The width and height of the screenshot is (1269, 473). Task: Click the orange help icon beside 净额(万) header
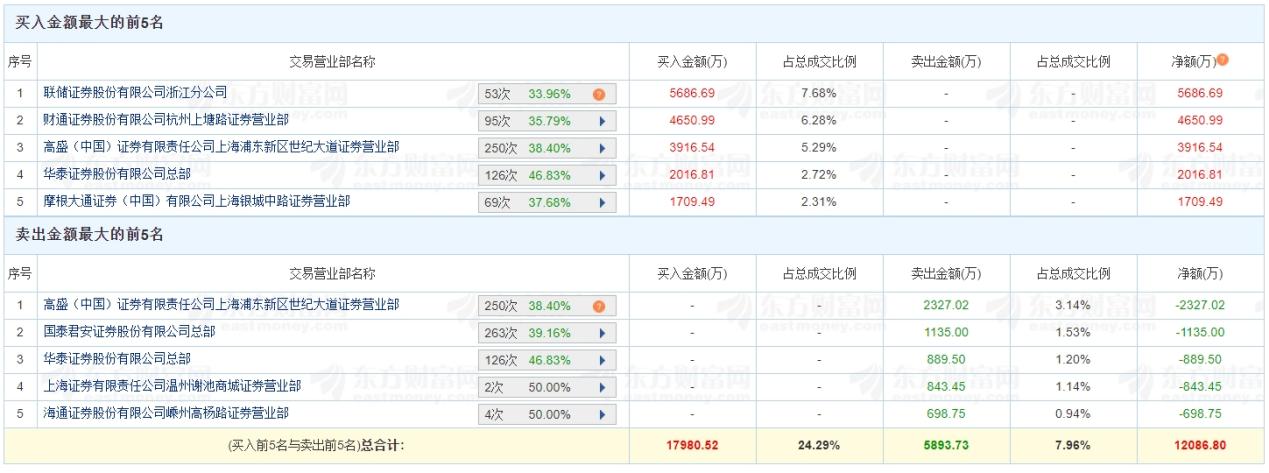(1222, 62)
